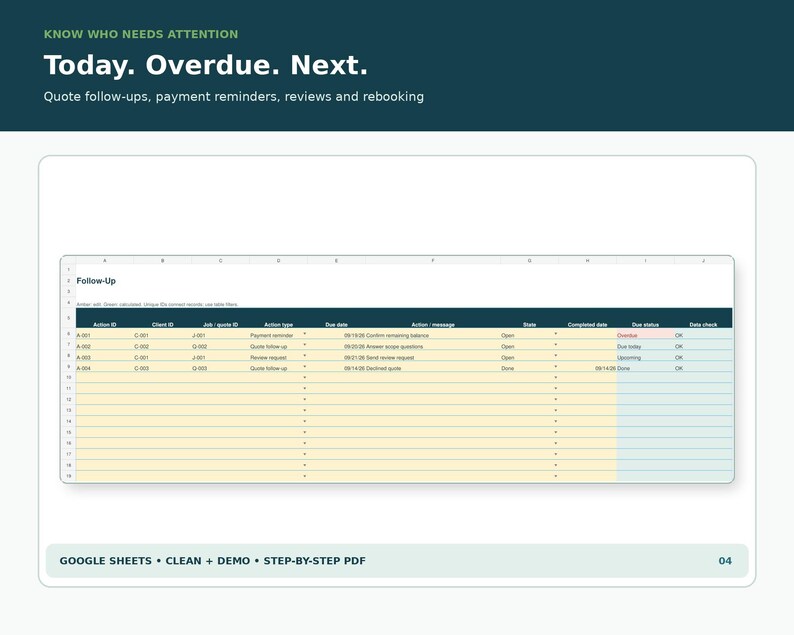The height and width of the screenshot is (635, 794).
Task: Select the Action type table header
Action: (x=279, y=325)
